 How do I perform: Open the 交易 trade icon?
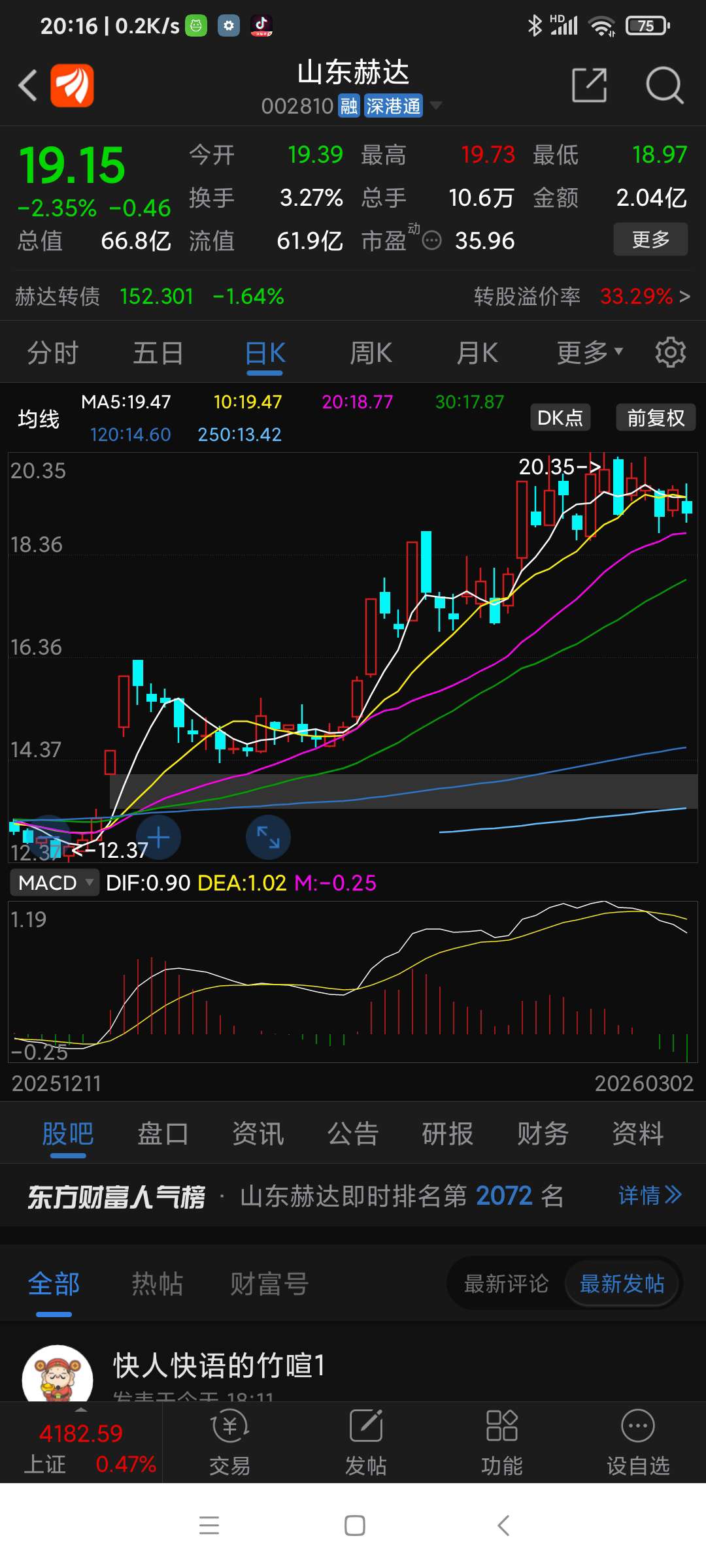229,1443
